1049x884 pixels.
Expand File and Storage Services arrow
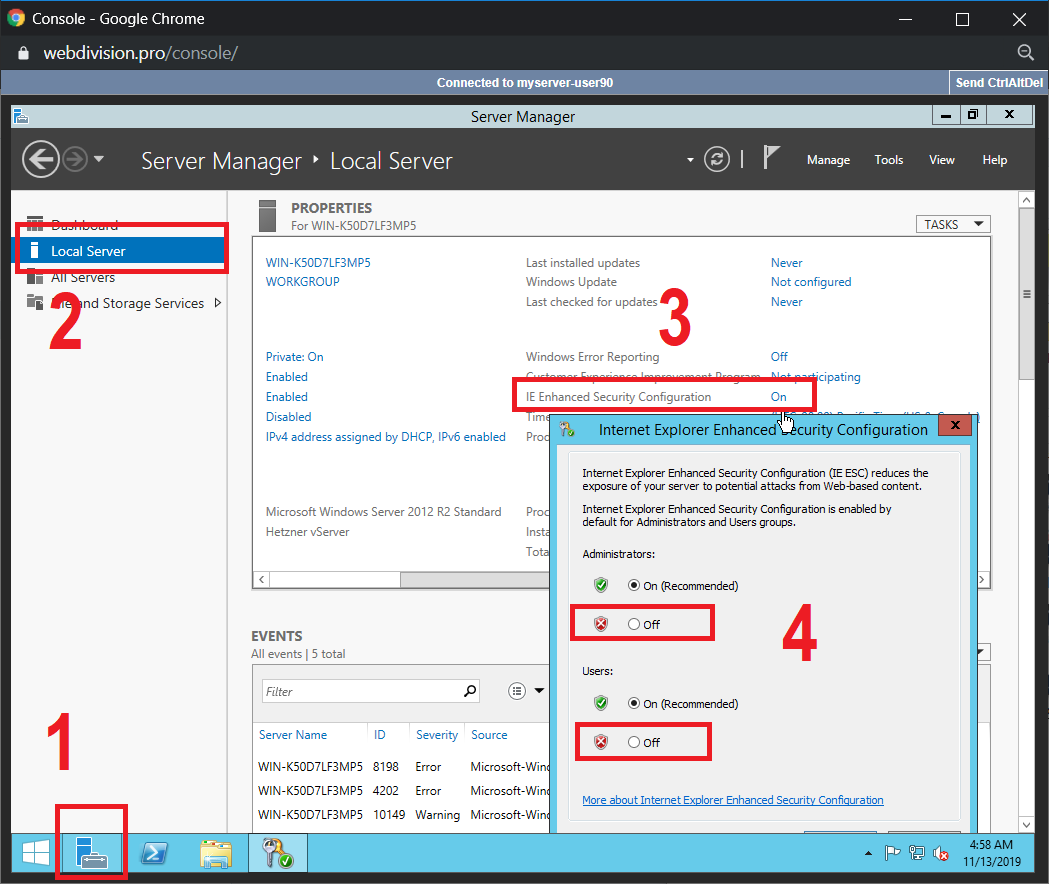218,303
